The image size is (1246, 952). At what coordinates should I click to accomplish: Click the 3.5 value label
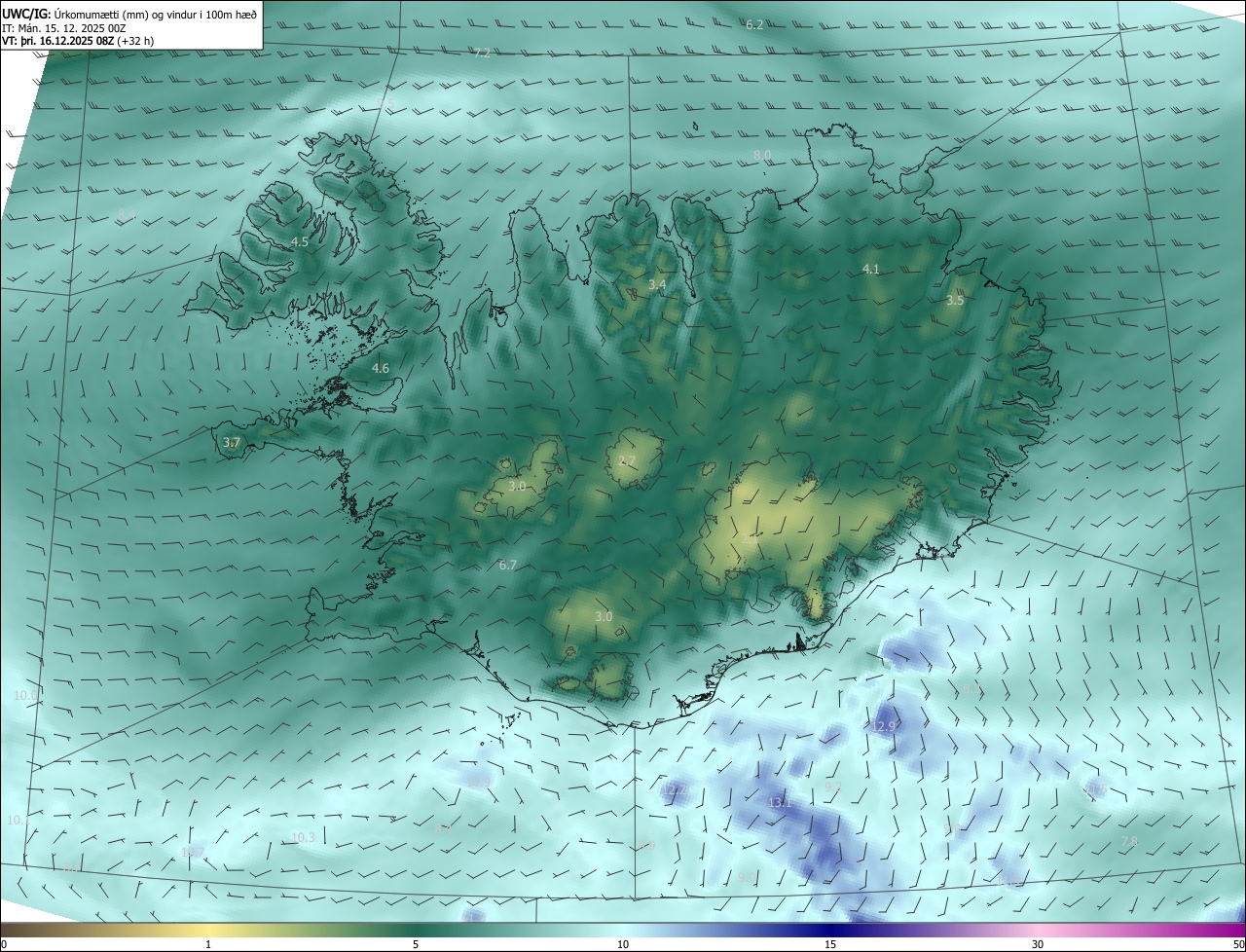955,300
